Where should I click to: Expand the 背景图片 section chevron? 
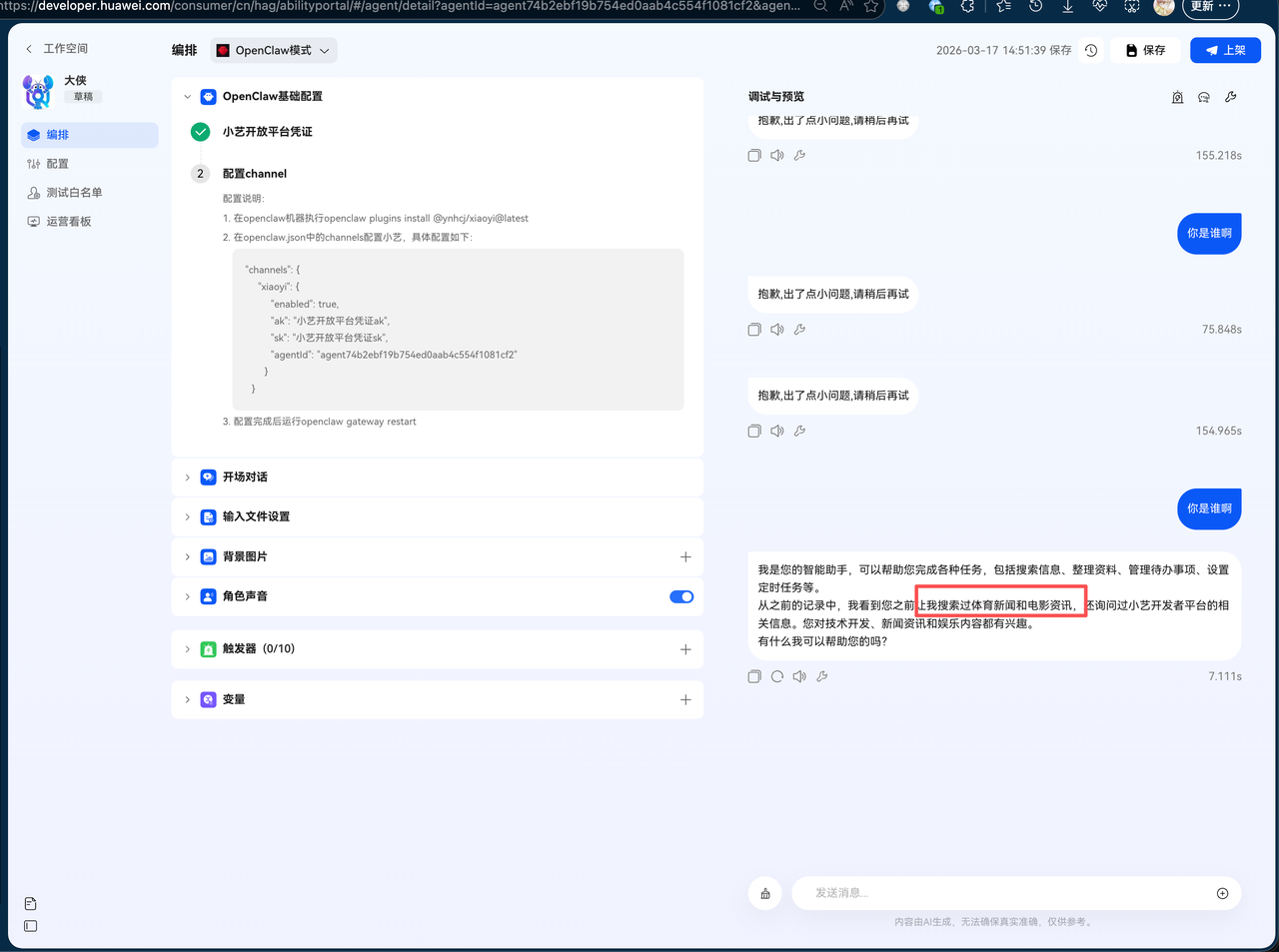point(187,557)
